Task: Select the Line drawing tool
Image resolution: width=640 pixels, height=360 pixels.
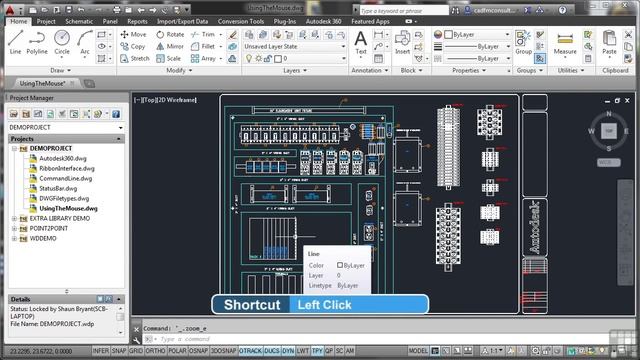Action: (x=15, y=42)
